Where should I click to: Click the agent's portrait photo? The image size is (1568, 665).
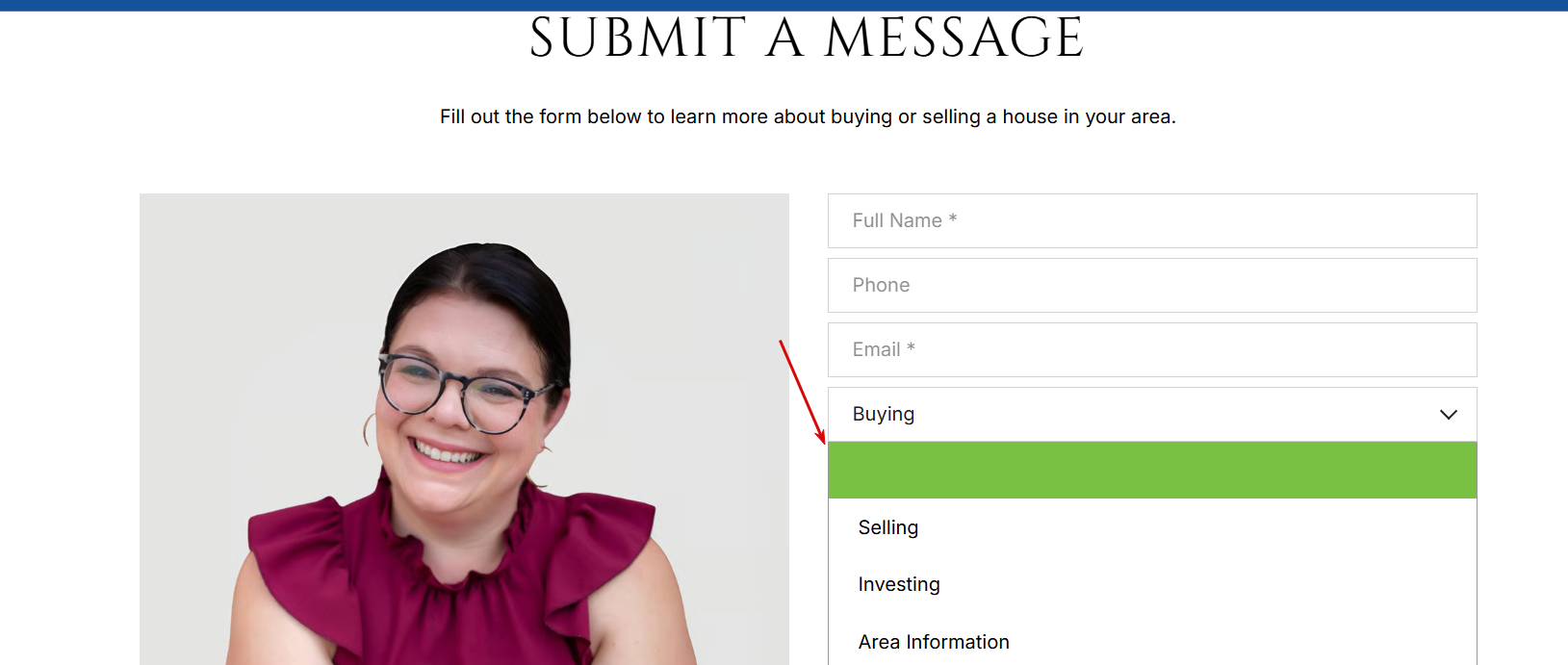click(464, 429)
